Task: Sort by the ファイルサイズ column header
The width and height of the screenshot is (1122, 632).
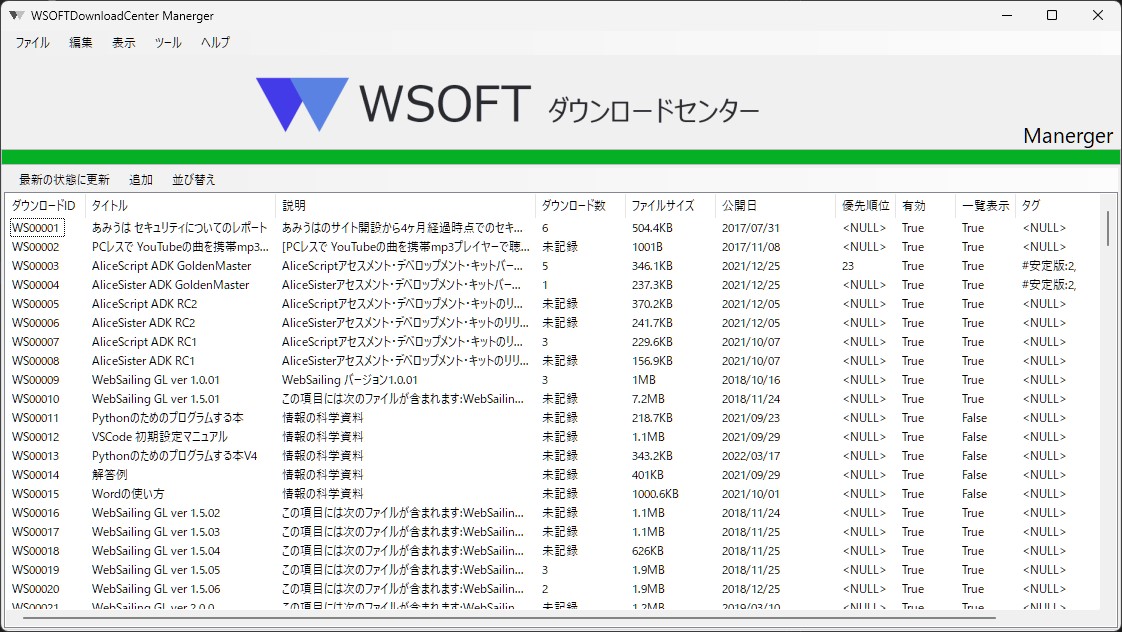Action: [662, 205]
